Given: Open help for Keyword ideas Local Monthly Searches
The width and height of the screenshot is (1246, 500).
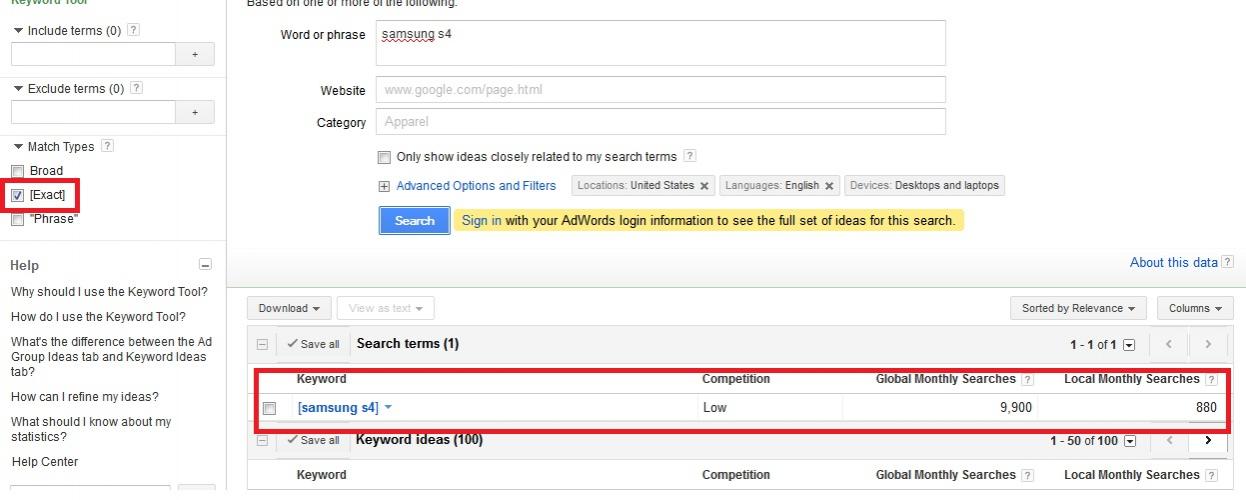Looking at the screenshot, I should (1211, 475).
